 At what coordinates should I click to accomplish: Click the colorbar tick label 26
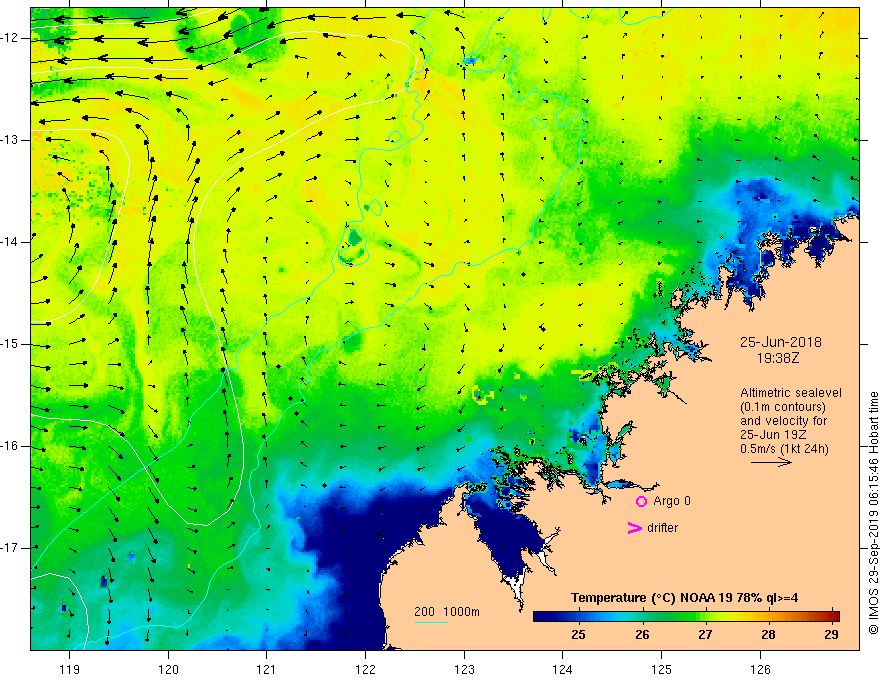[642, 635]
